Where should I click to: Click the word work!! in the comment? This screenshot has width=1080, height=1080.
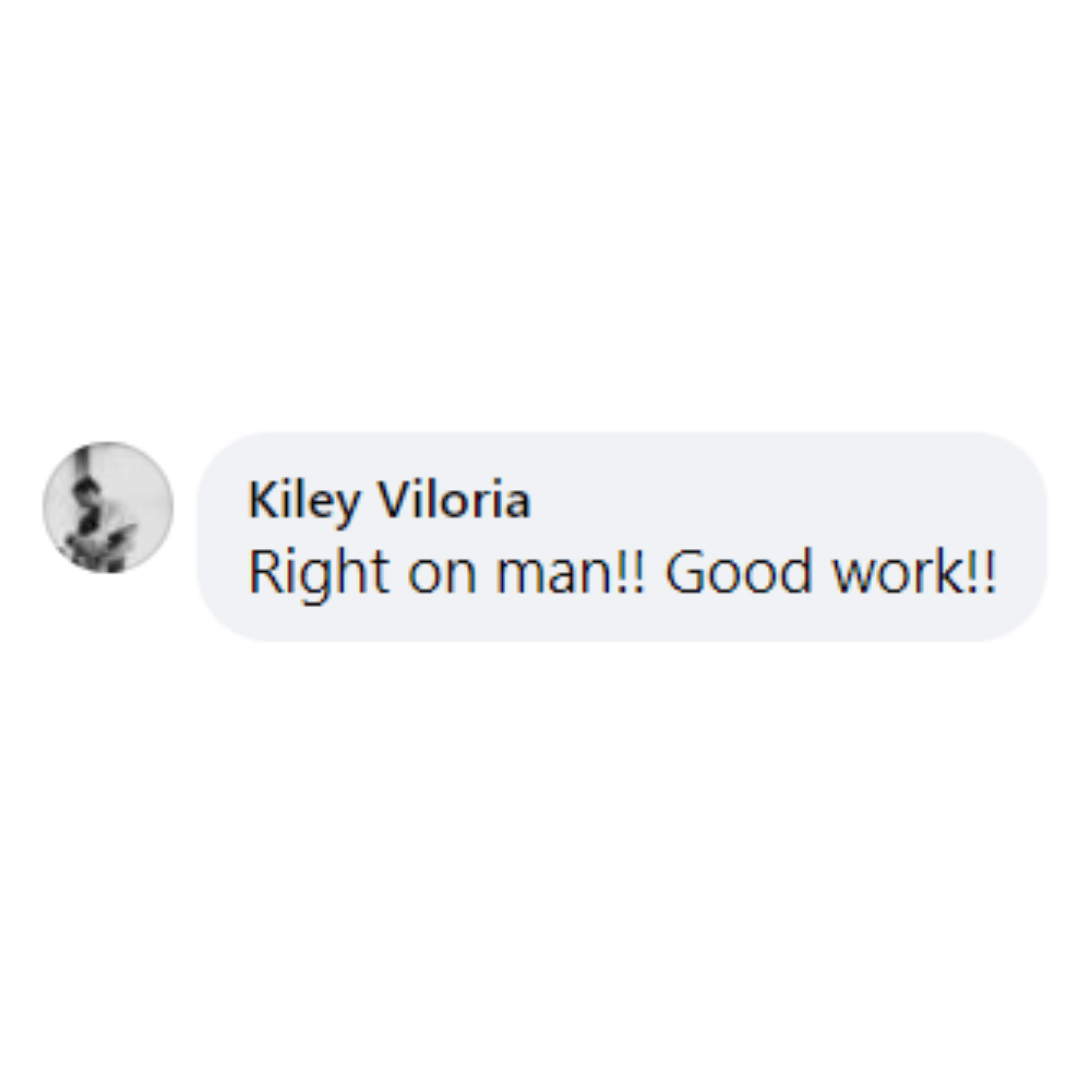pos(915,572)
